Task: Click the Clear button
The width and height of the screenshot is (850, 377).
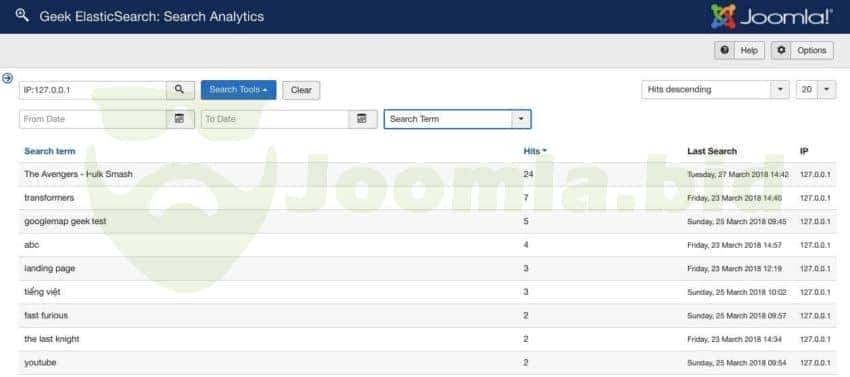Action: (301, 91)
